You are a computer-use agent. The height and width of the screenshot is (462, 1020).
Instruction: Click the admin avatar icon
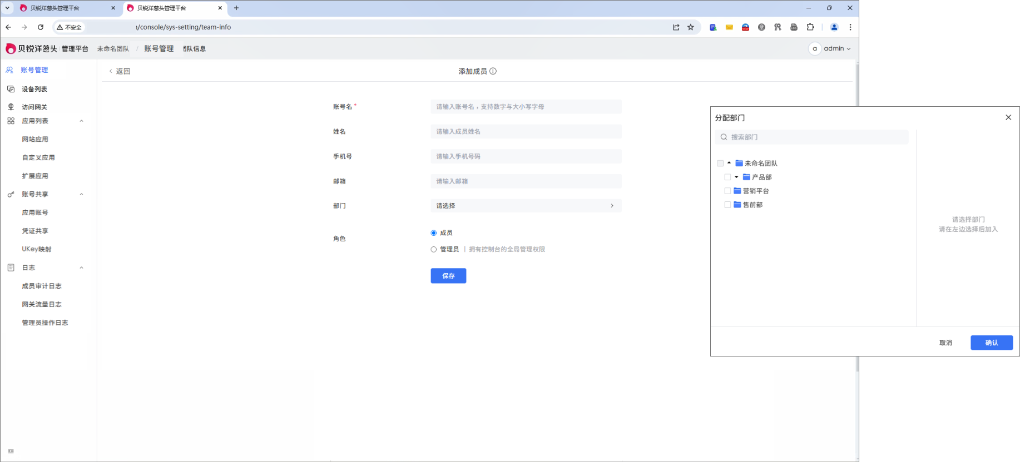click(815, 48)
